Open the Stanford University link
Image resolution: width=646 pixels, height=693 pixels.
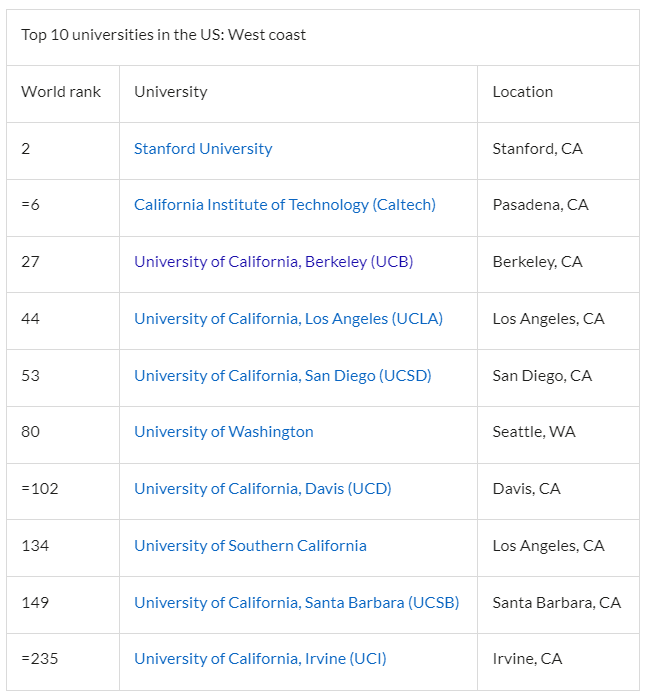click(x=203, y=149)
